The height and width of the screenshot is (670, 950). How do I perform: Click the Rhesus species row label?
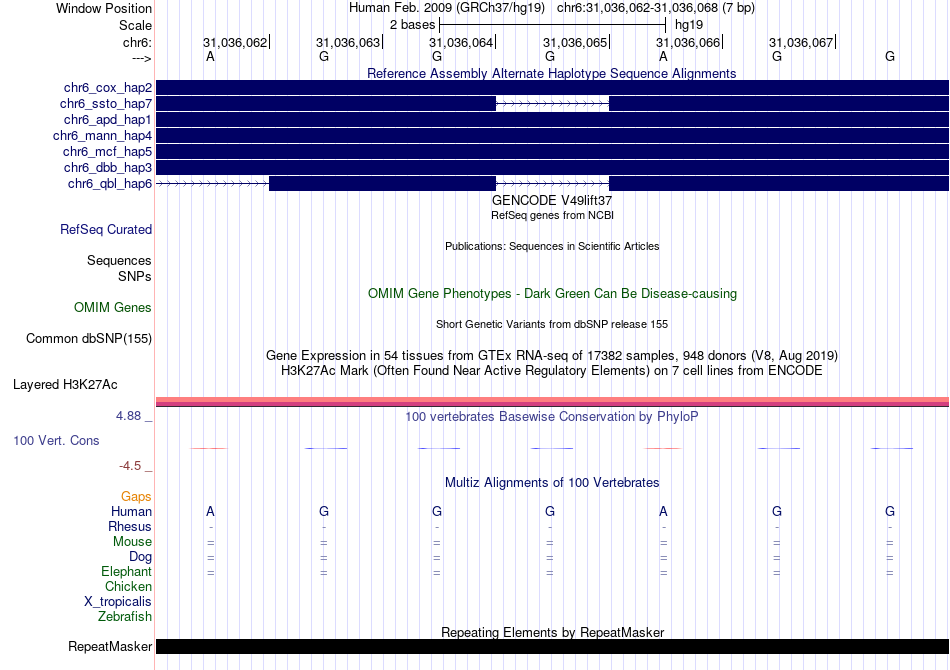click(x=130, y=526)
